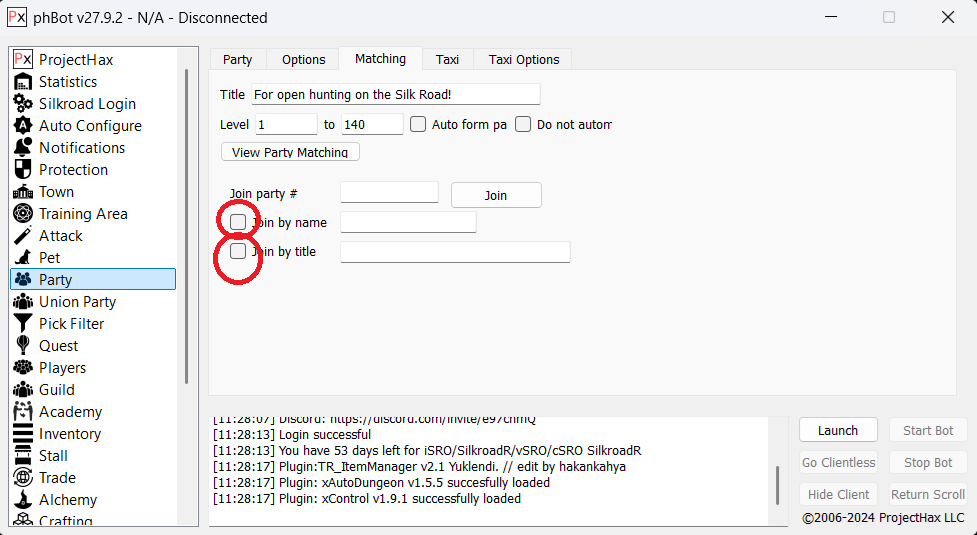Select the Attack sword icon
The width and height of the screenshot is (977, 535).
click(23, 236)
